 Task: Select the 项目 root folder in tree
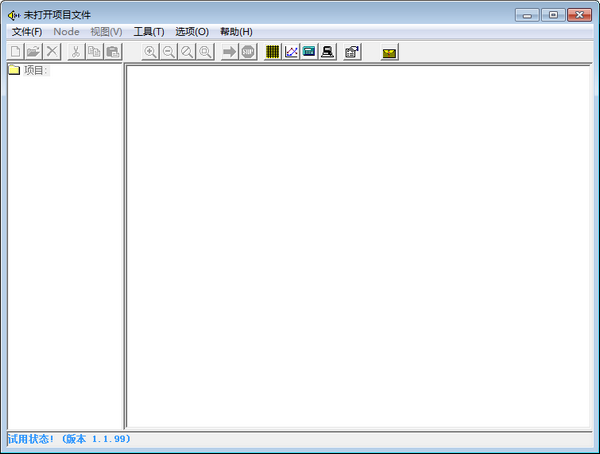pyautogui.click(x=35, y=70)
